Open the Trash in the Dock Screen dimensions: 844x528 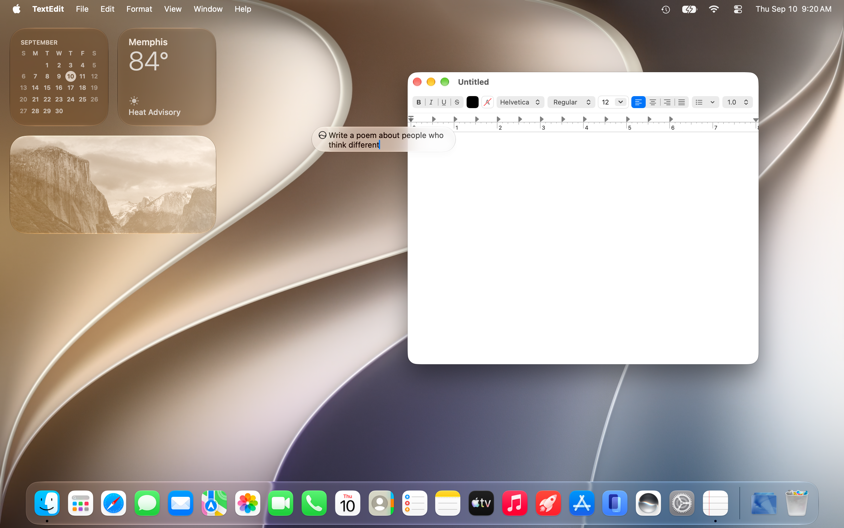tap(797, 503)
